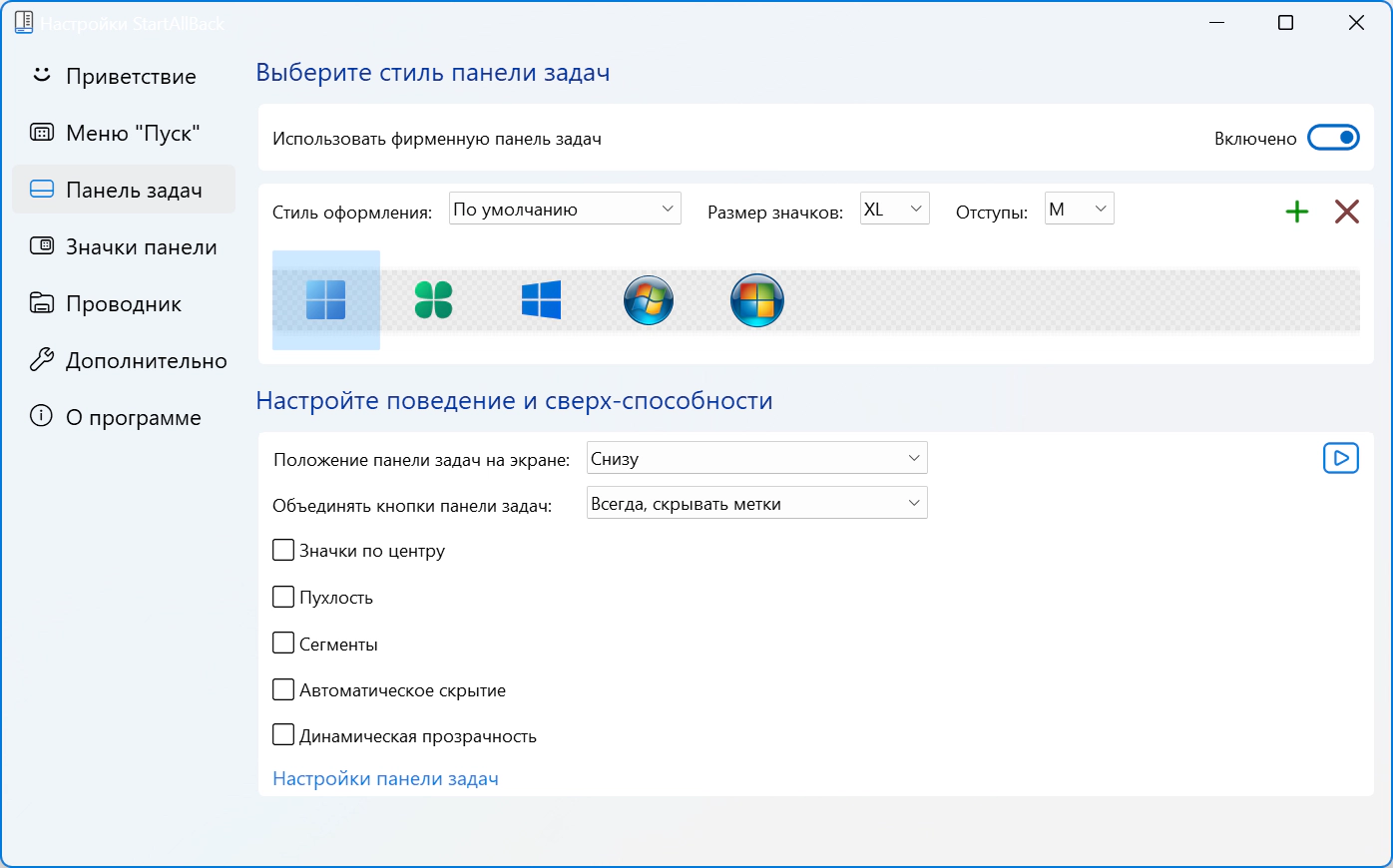The image size is (1393, 868).
Task: Click the Настройте поведение и сверх-способности heading
Action: (515, 401)
